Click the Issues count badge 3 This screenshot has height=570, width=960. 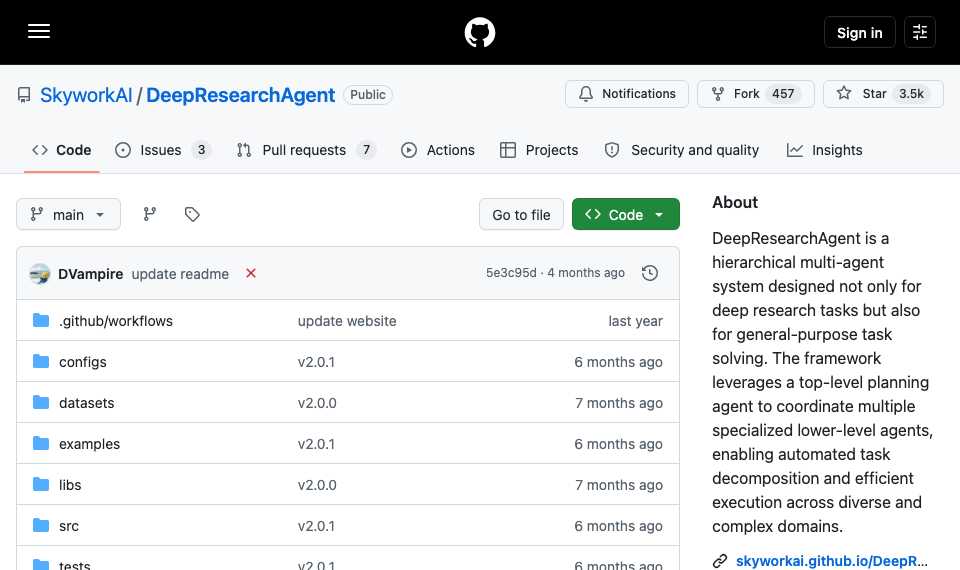coord(201,150)
